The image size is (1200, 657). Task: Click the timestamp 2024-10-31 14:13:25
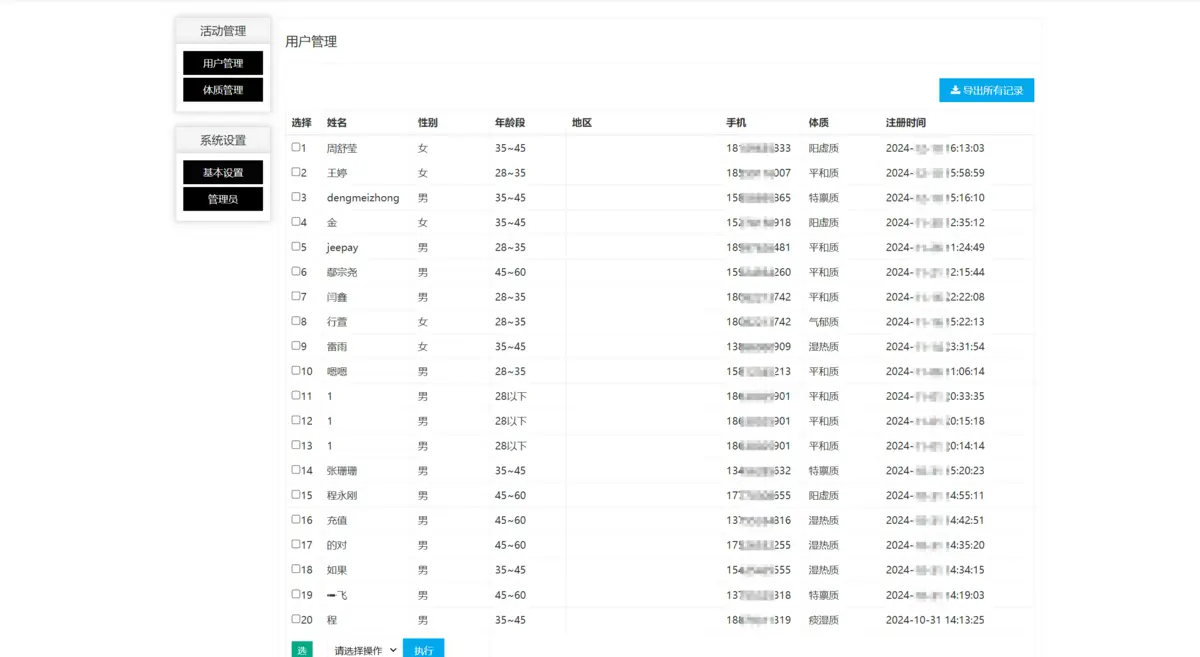pos(935,620)
